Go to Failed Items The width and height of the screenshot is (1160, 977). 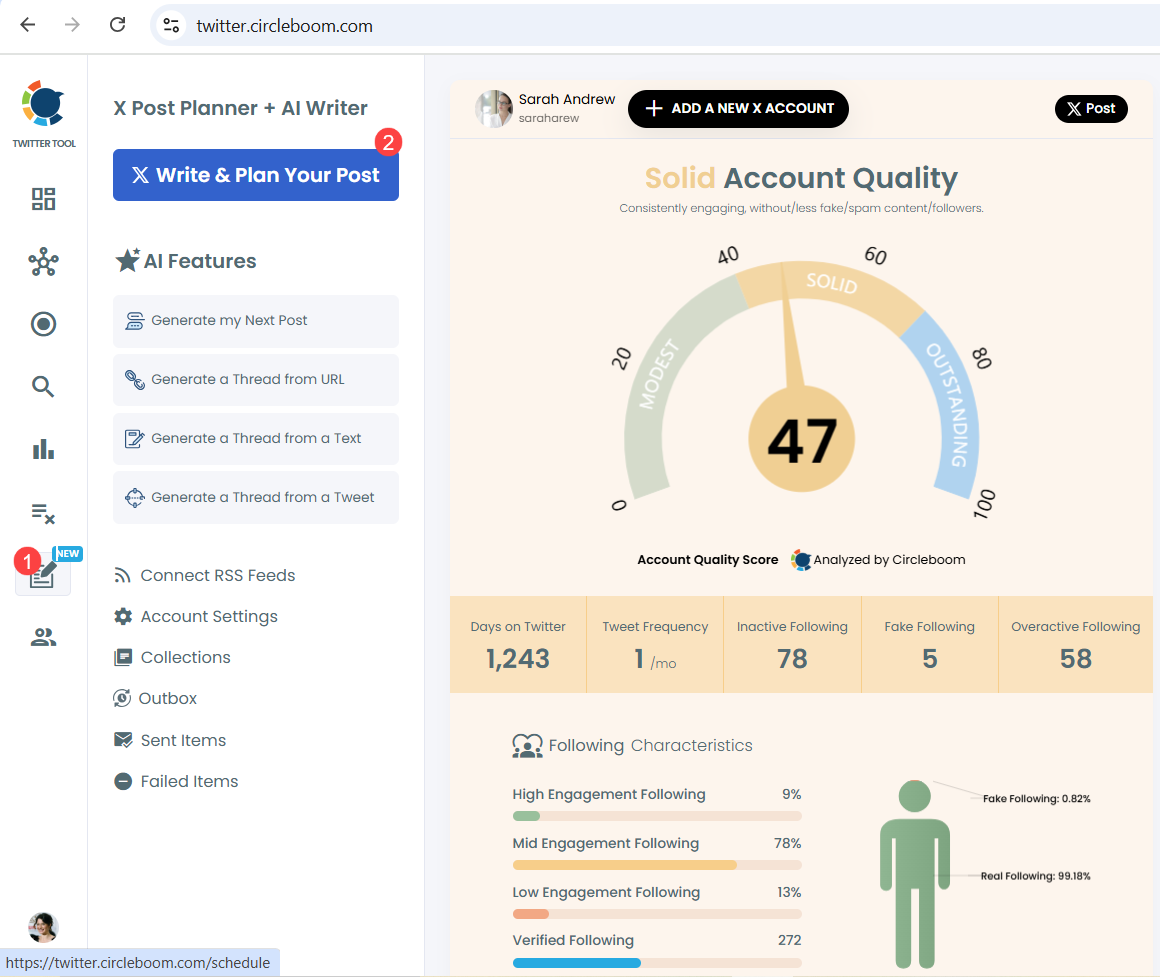188,782
